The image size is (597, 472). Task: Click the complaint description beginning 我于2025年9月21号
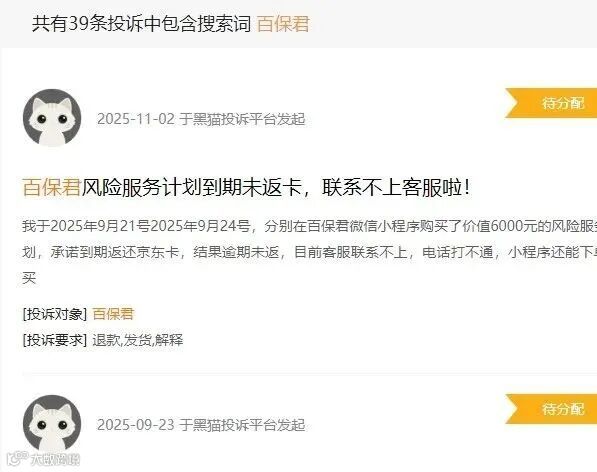click(x=310, y=252)
